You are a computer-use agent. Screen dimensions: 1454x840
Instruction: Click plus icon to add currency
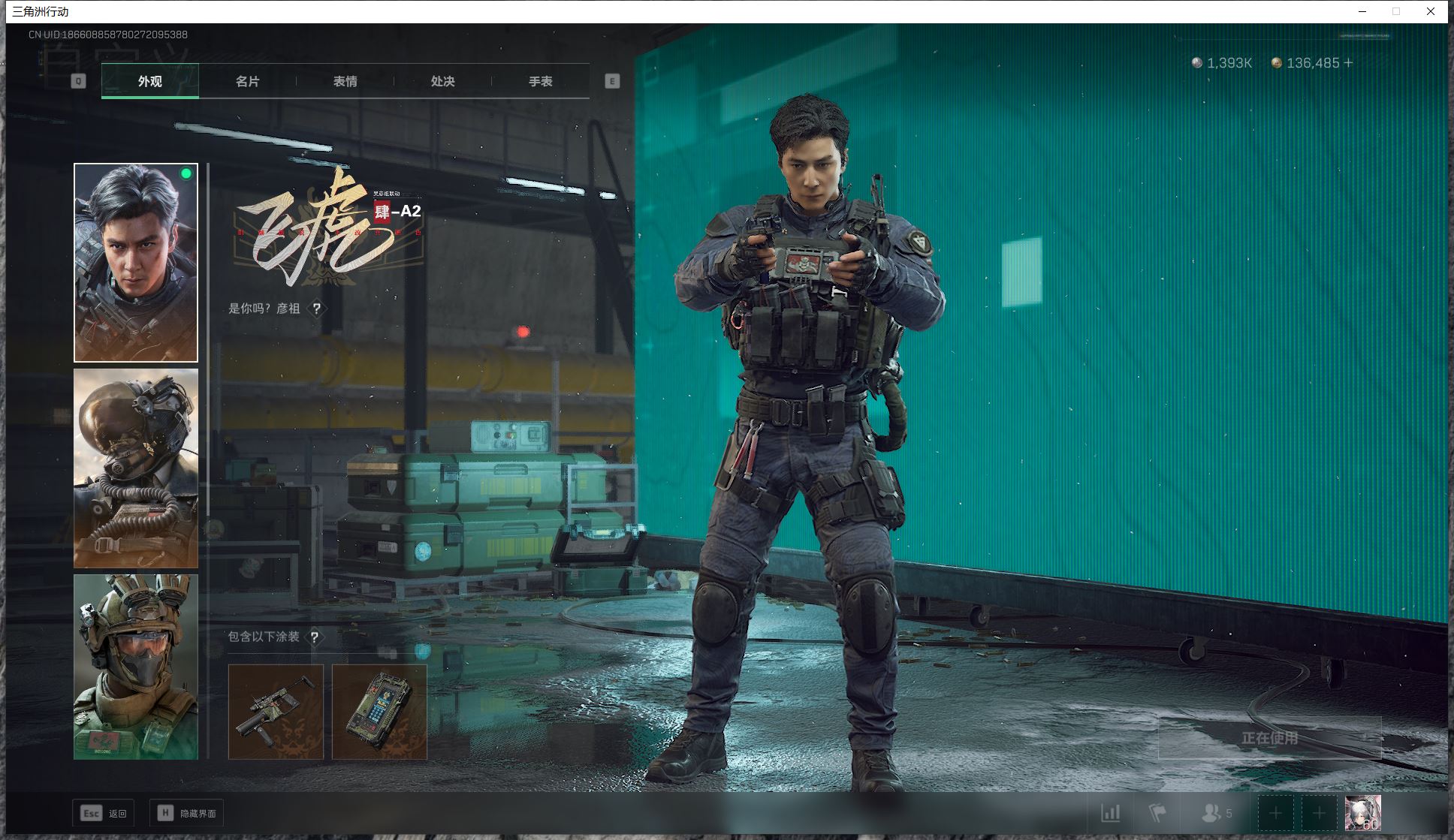1349,63
